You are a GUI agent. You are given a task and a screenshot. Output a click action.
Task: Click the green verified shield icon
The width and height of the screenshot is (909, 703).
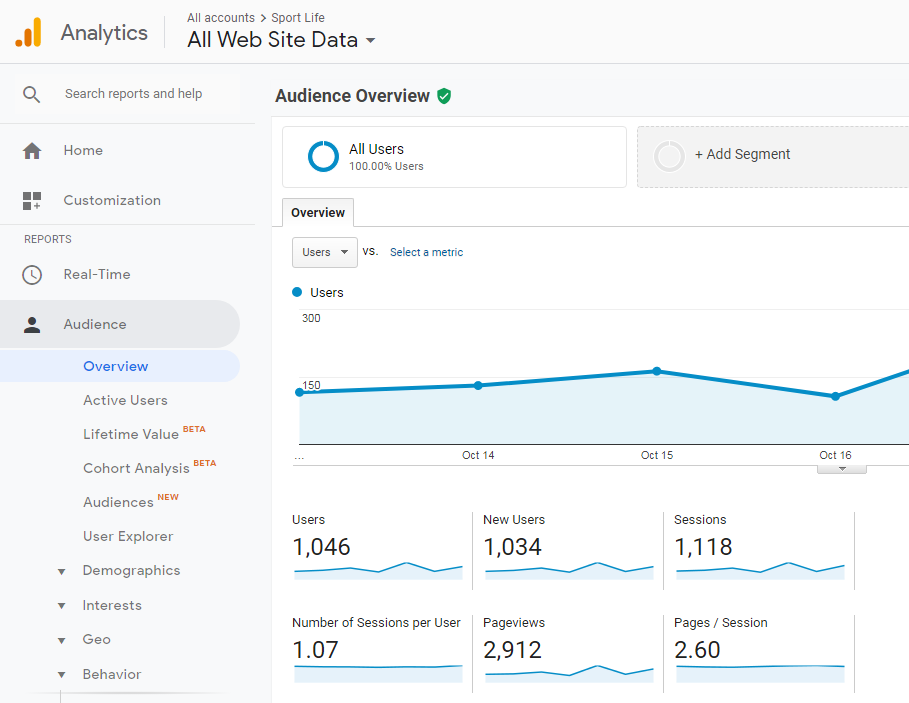click(x=444, y=96)
